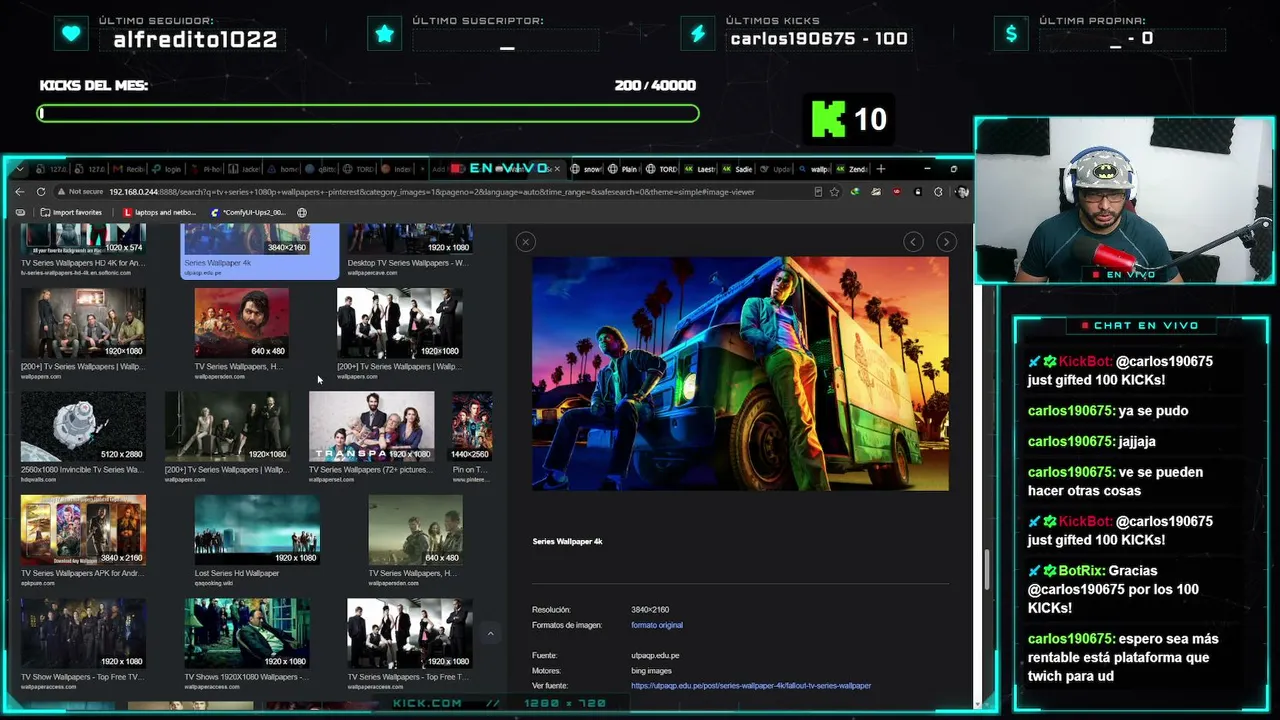Click the scroll-to-top arrow button
The height and width of the screenshot is (720, 1280).
coord(490,633)
